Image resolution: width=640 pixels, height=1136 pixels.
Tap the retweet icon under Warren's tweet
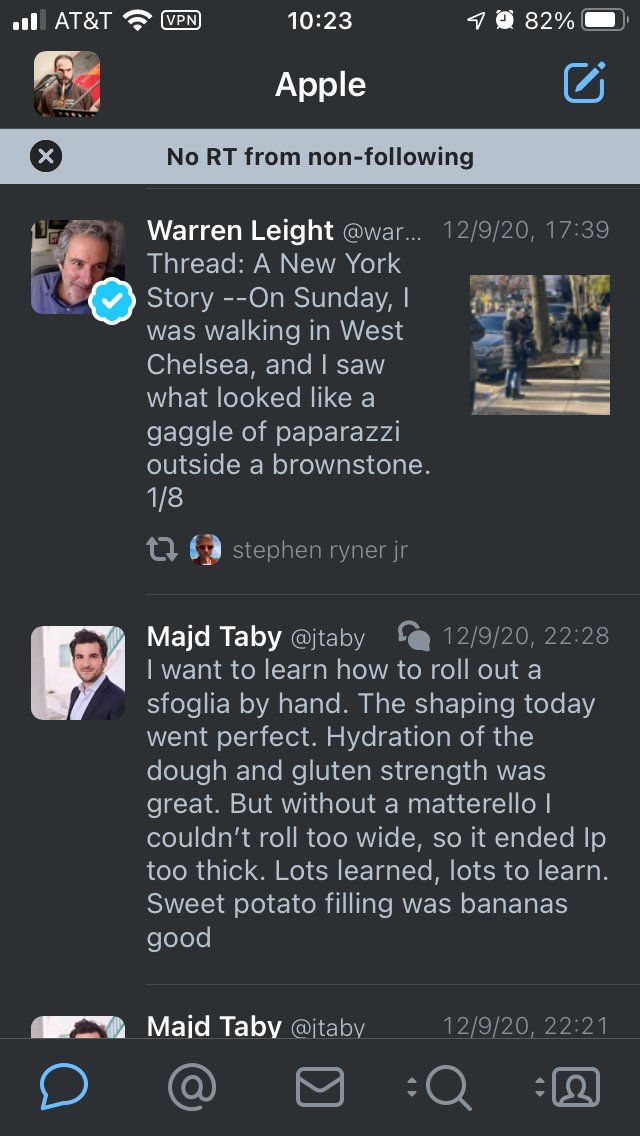[161, 549]
